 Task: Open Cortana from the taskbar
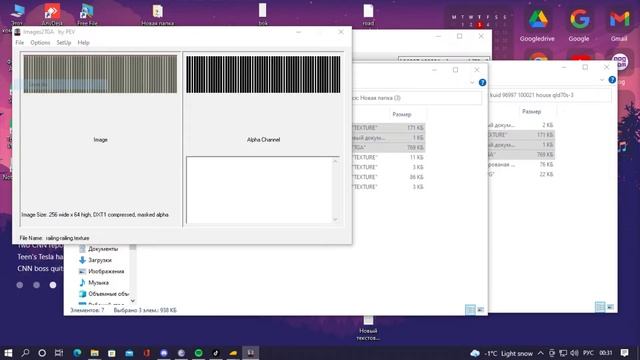click(x=42, y=353)
